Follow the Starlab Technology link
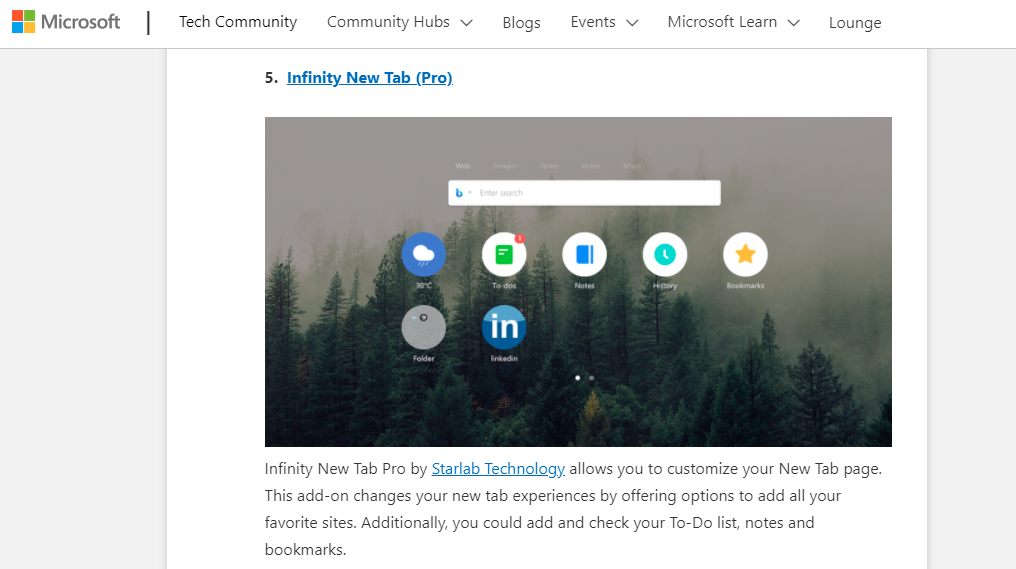Image resolution: width=1016 pixels, height=569 pixels. click(x=498, y=469)
